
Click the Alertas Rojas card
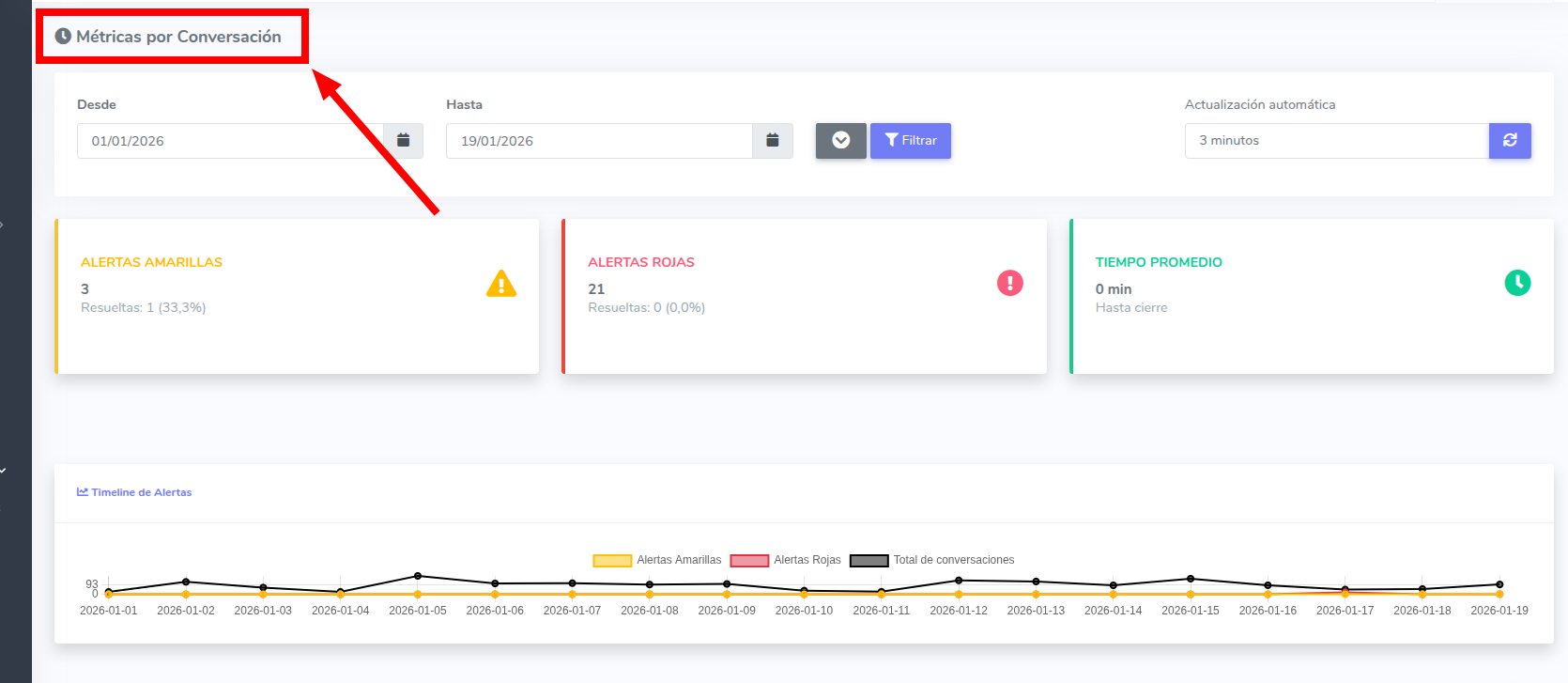(804, 297)
